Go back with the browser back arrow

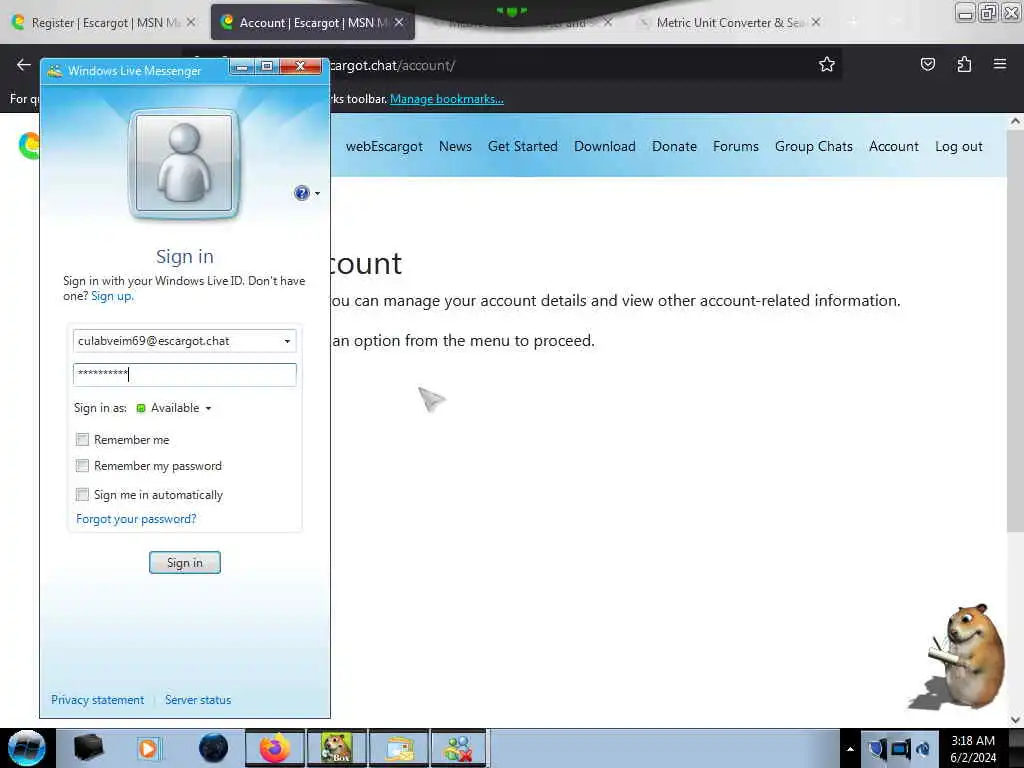[24, 64]
